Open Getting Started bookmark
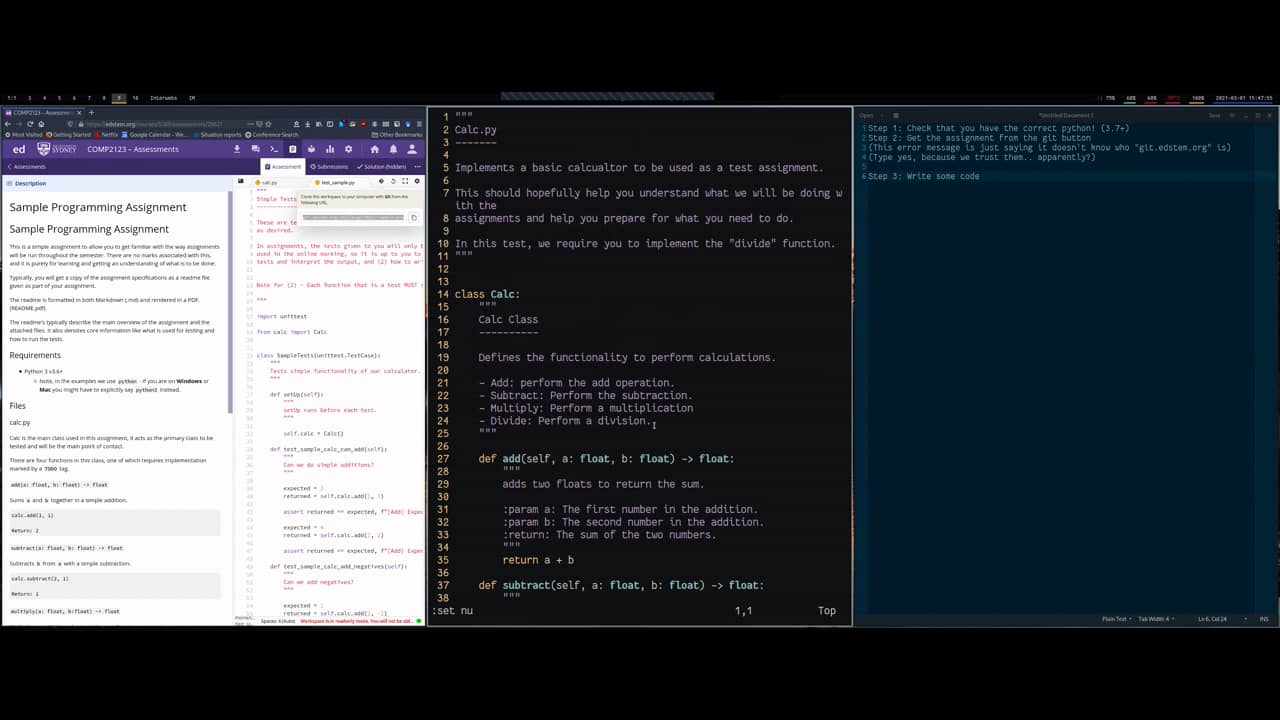 point(68,134)
